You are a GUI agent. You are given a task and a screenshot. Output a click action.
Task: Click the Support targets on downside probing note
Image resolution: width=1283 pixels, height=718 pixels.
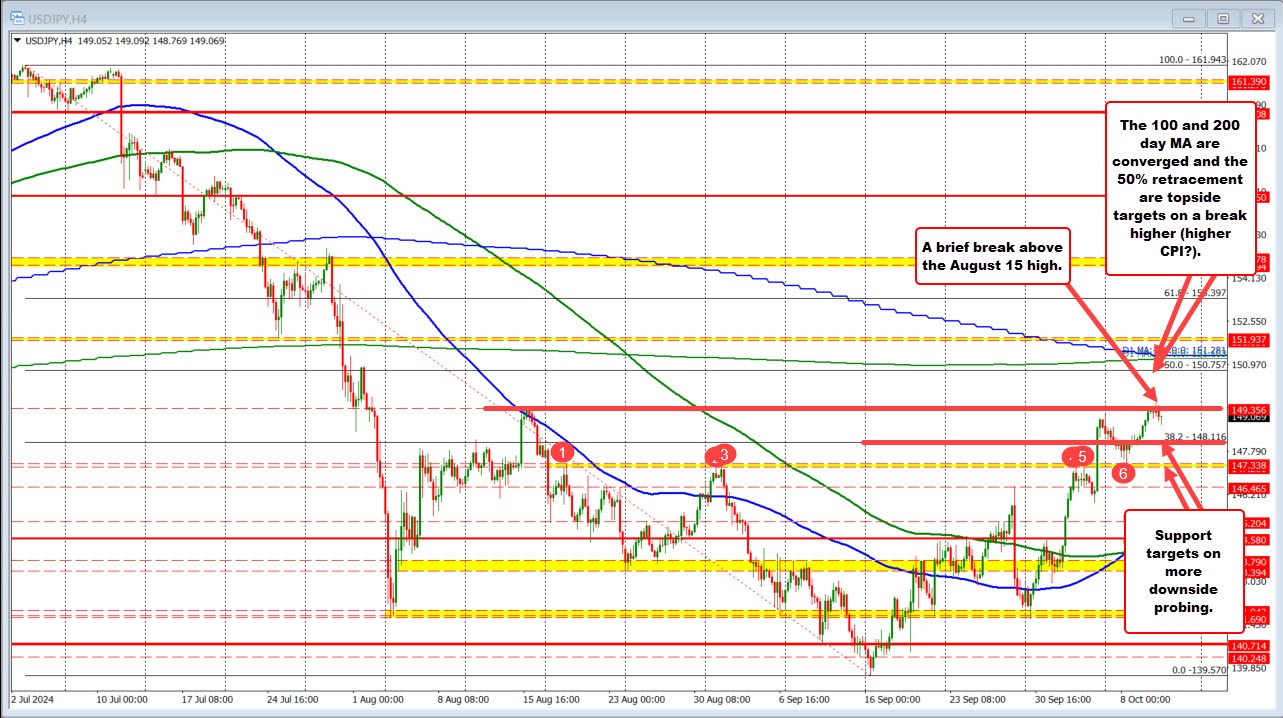(x=1184, y=570)
